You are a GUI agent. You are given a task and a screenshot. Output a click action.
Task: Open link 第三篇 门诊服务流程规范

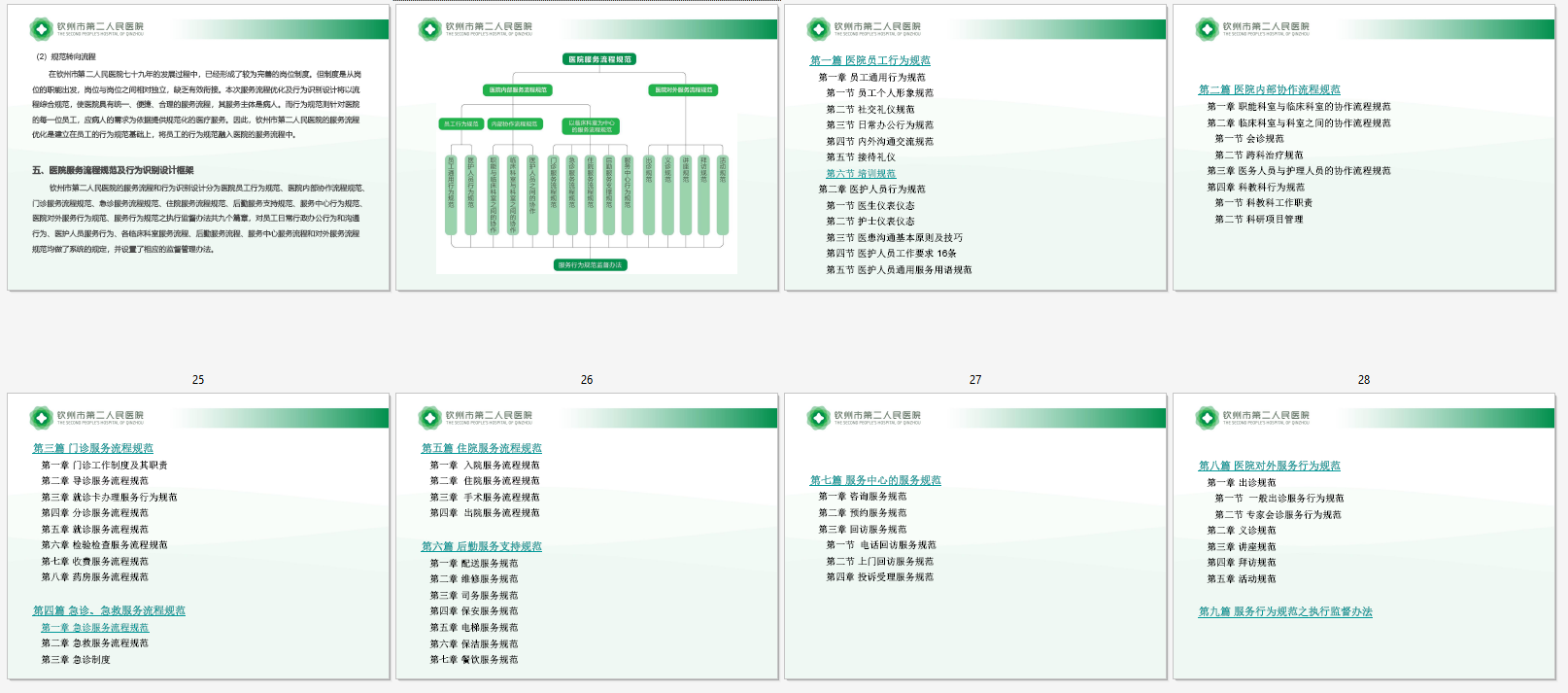93,448
